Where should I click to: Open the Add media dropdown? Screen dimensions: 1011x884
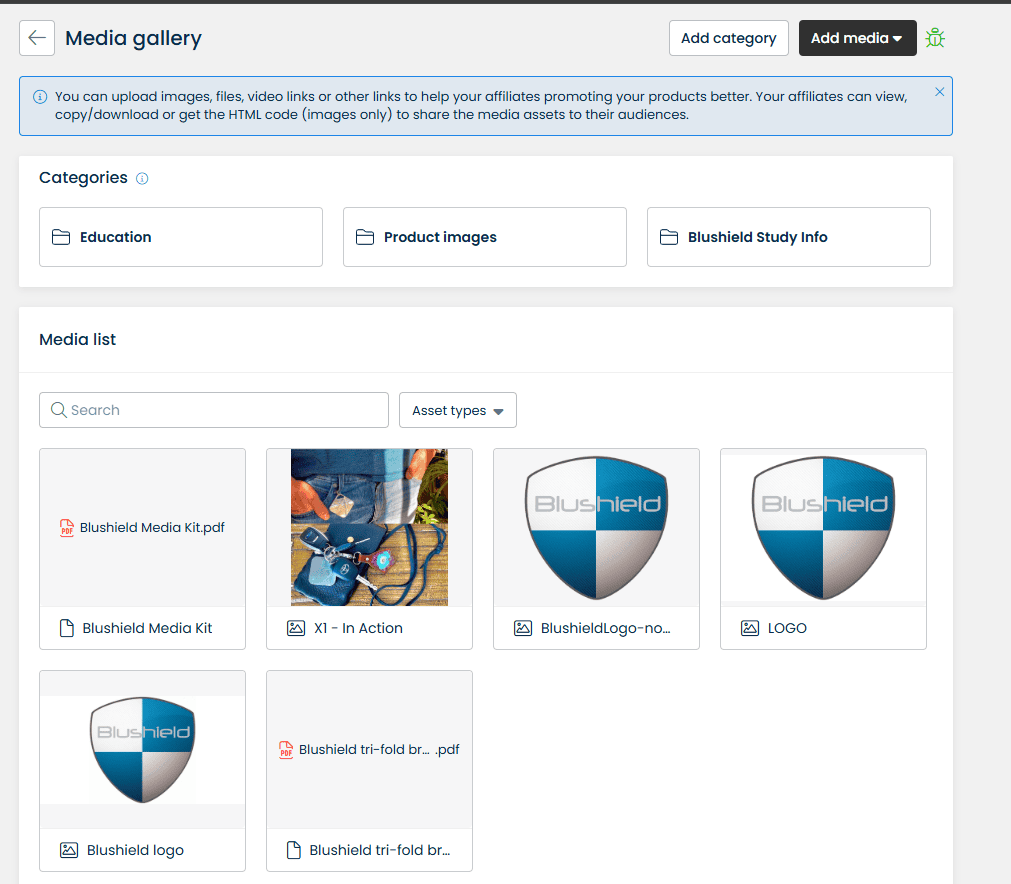(x=857, y=38)
